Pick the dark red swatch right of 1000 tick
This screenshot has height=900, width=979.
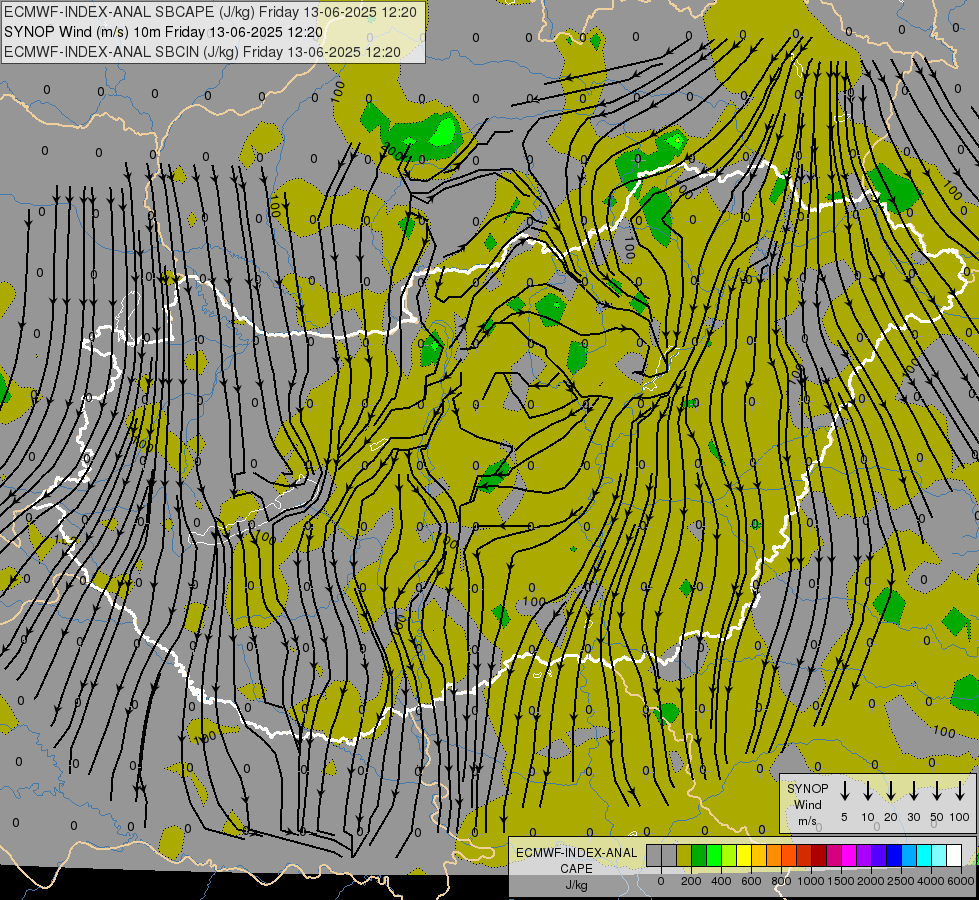point(819,855)
